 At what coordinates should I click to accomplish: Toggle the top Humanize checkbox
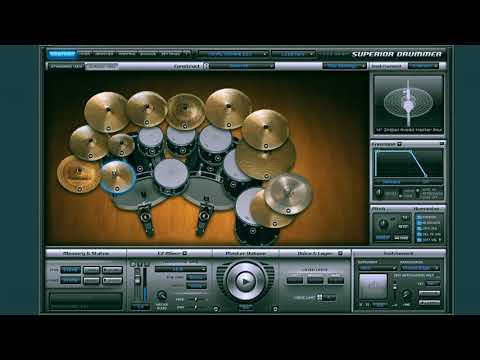pos(419,217)
